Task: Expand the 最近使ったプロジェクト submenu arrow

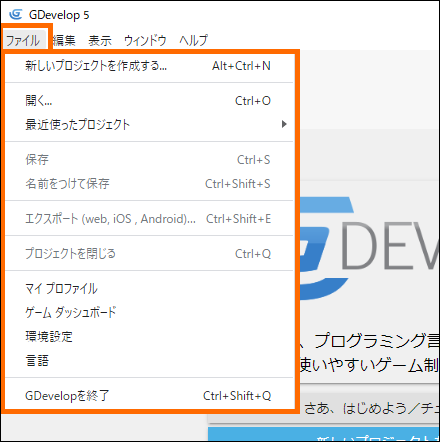Action: (284, 124)
